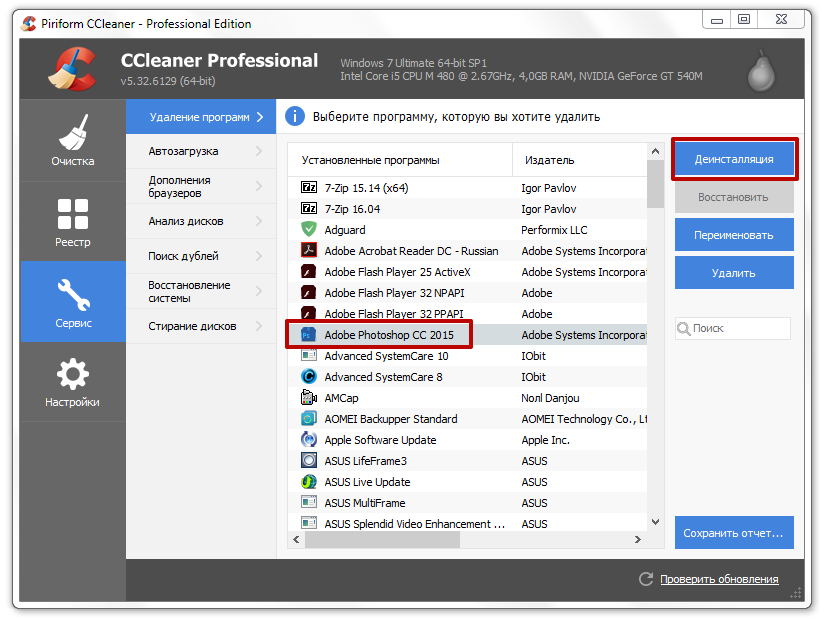824x619 pixels.
Task: Click the Adguard shield icon
Action: point(308,229)
